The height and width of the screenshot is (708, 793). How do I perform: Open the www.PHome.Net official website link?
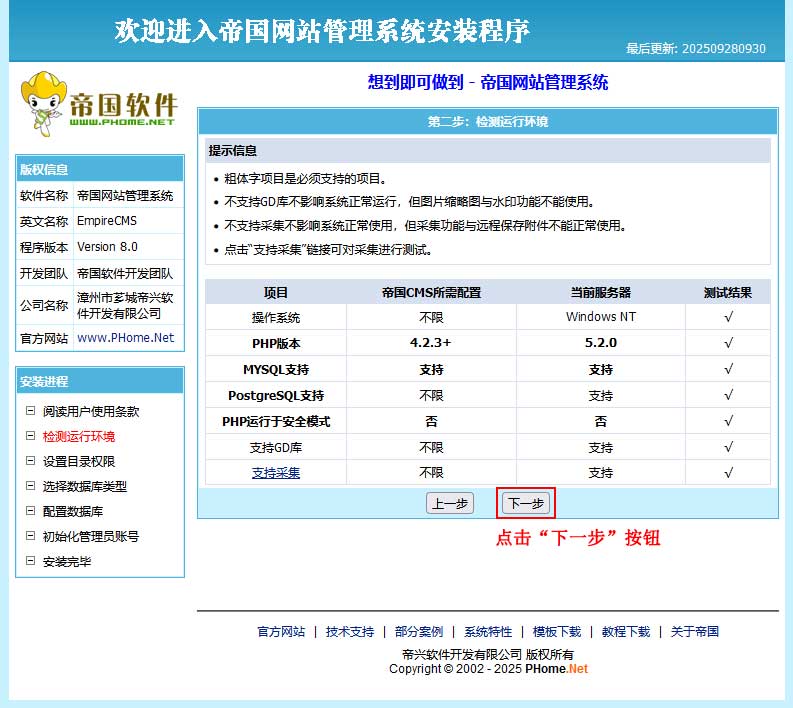(126, 338)
